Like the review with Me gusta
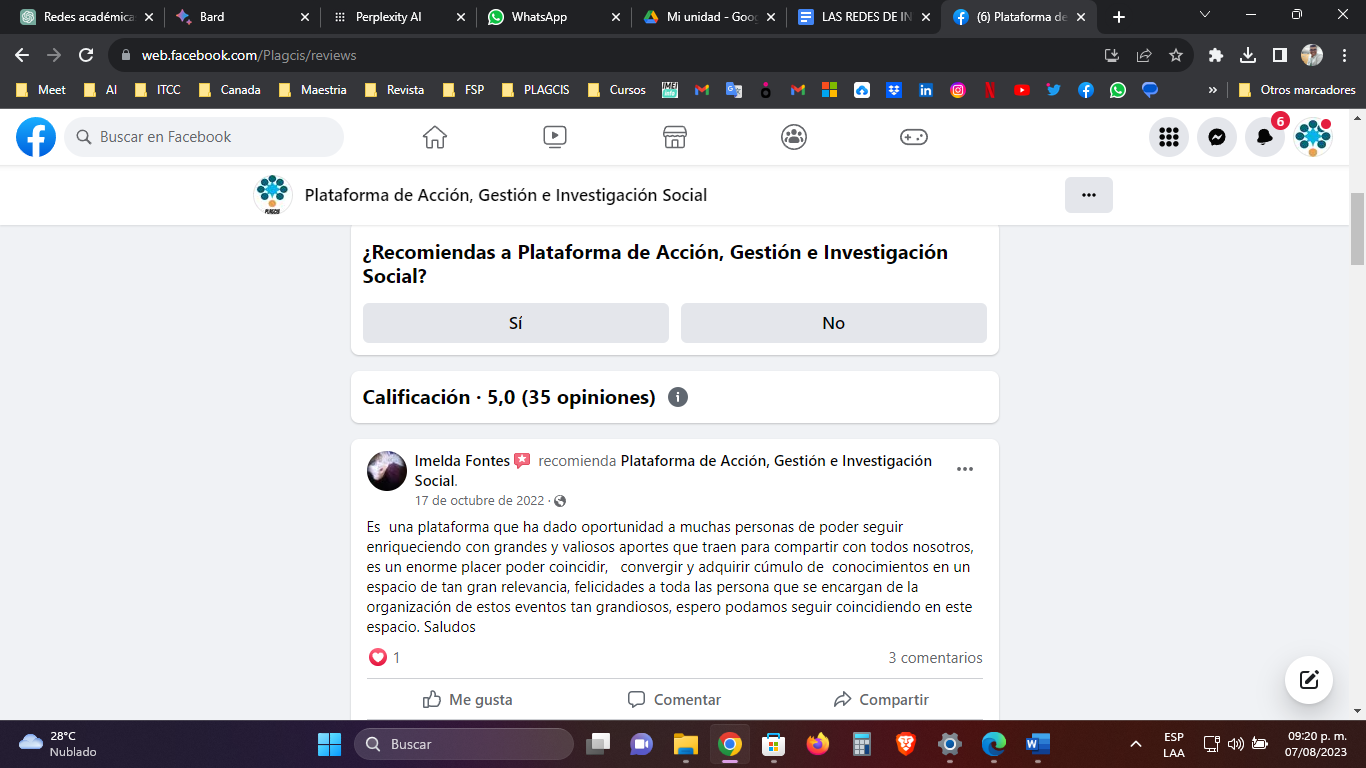 [x=468, y=700]
